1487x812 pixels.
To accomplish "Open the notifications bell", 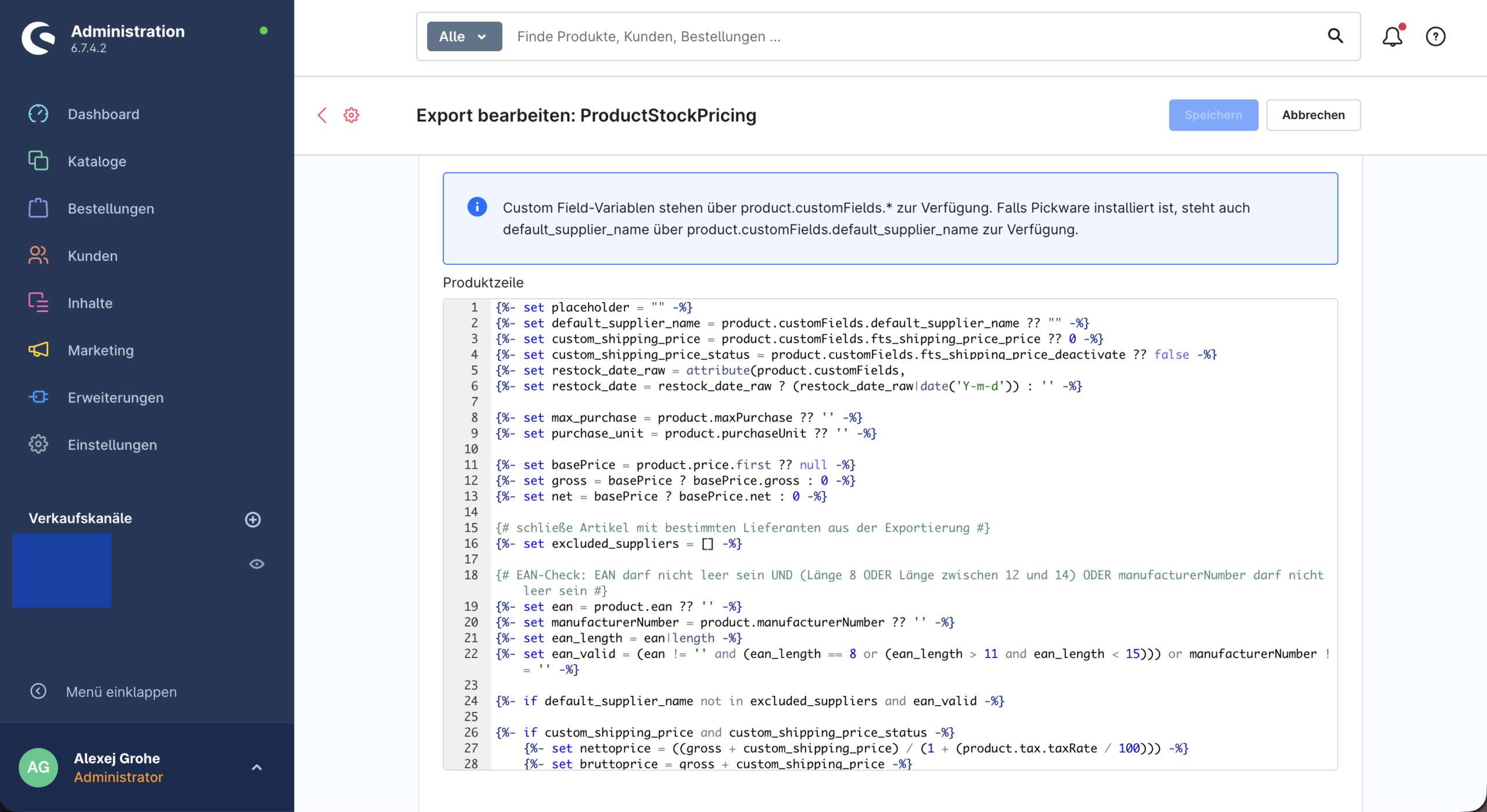I will [1392, 37].
